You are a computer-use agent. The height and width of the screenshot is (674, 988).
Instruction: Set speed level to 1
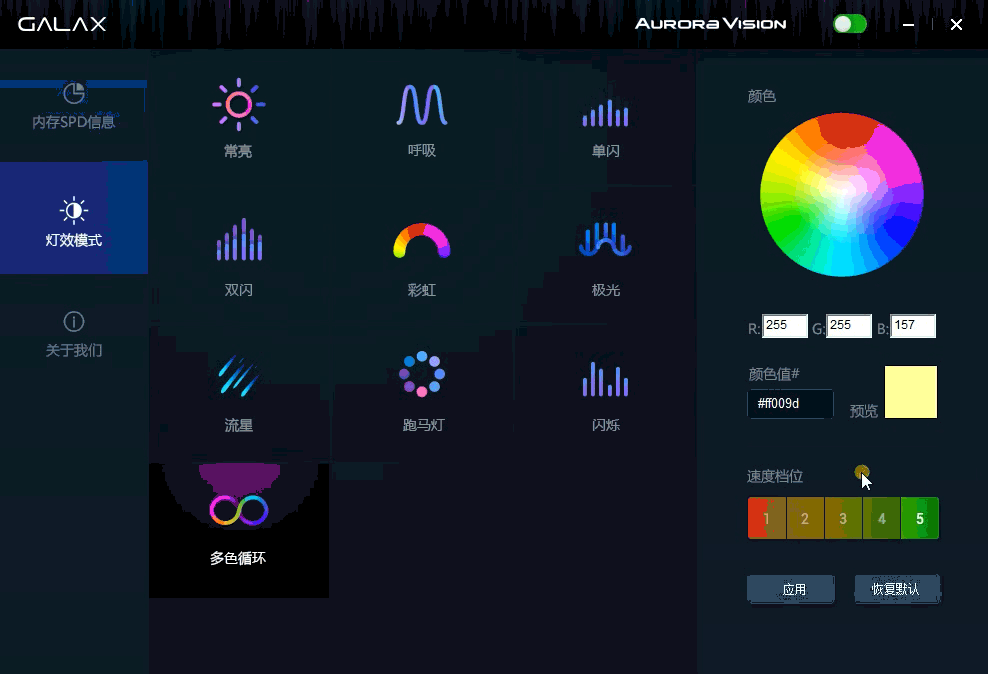pos(766,518)
